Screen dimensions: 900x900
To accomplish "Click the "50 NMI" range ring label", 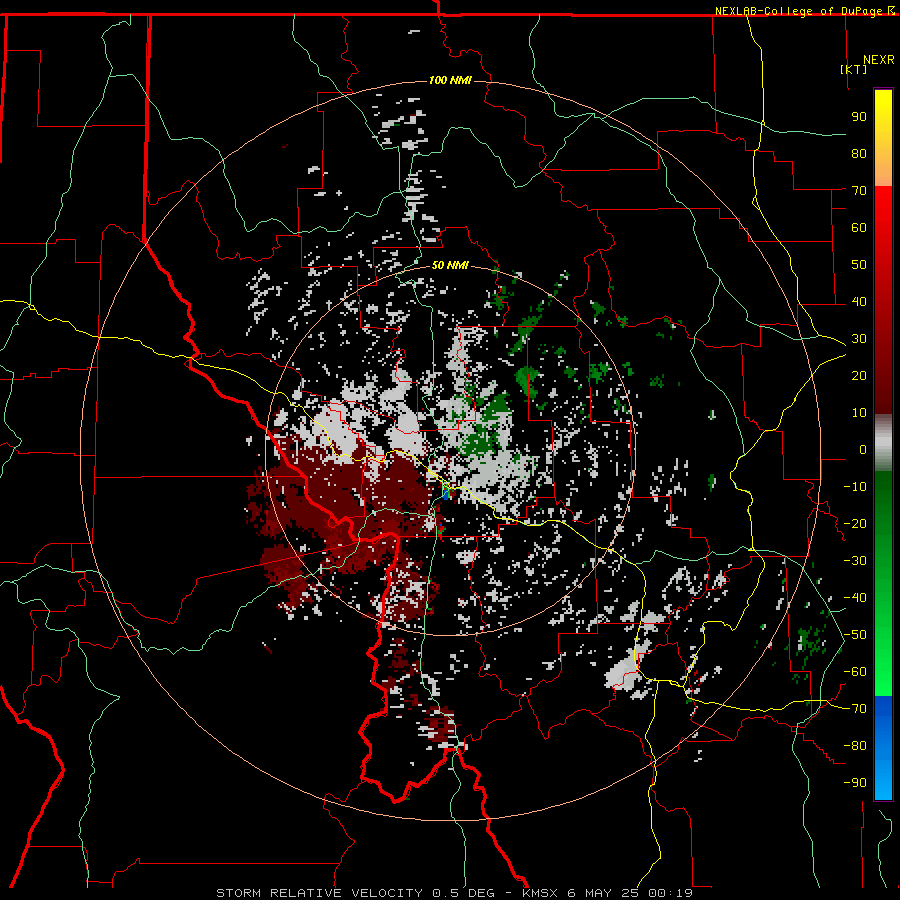I will [450, 265].
